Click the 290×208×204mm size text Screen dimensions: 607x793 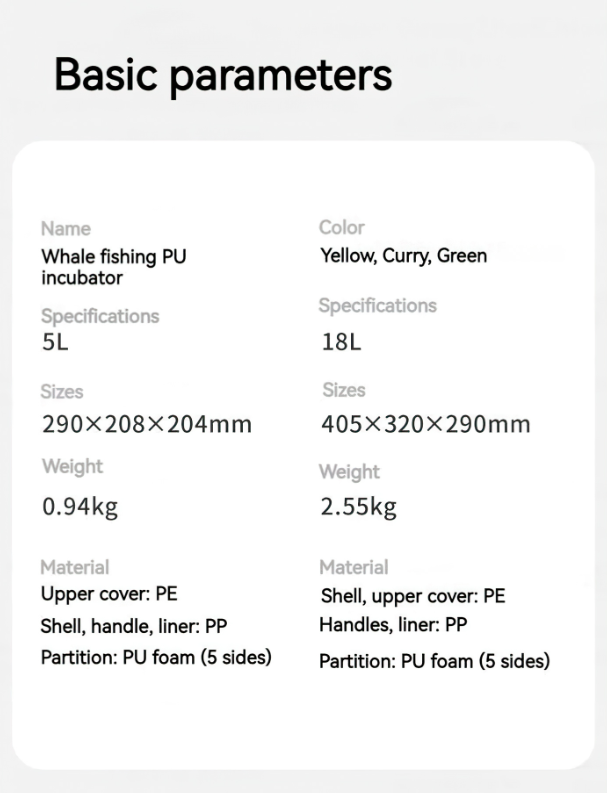tap(147, 424)
